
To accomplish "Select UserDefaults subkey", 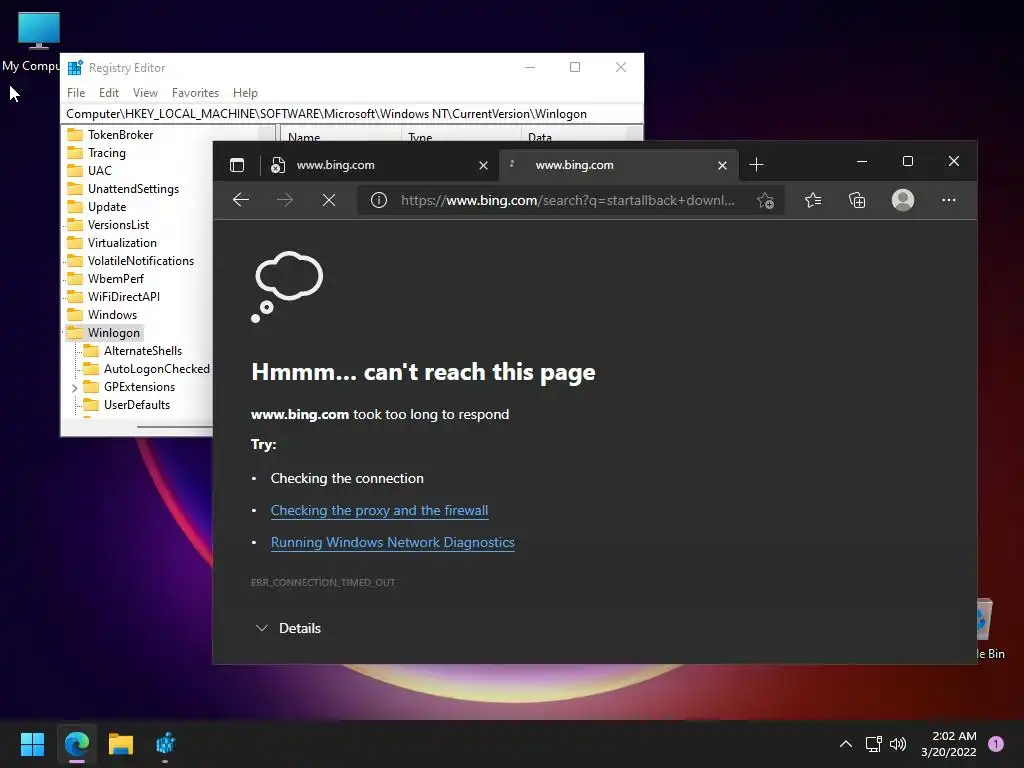I will tap(136, 405).
